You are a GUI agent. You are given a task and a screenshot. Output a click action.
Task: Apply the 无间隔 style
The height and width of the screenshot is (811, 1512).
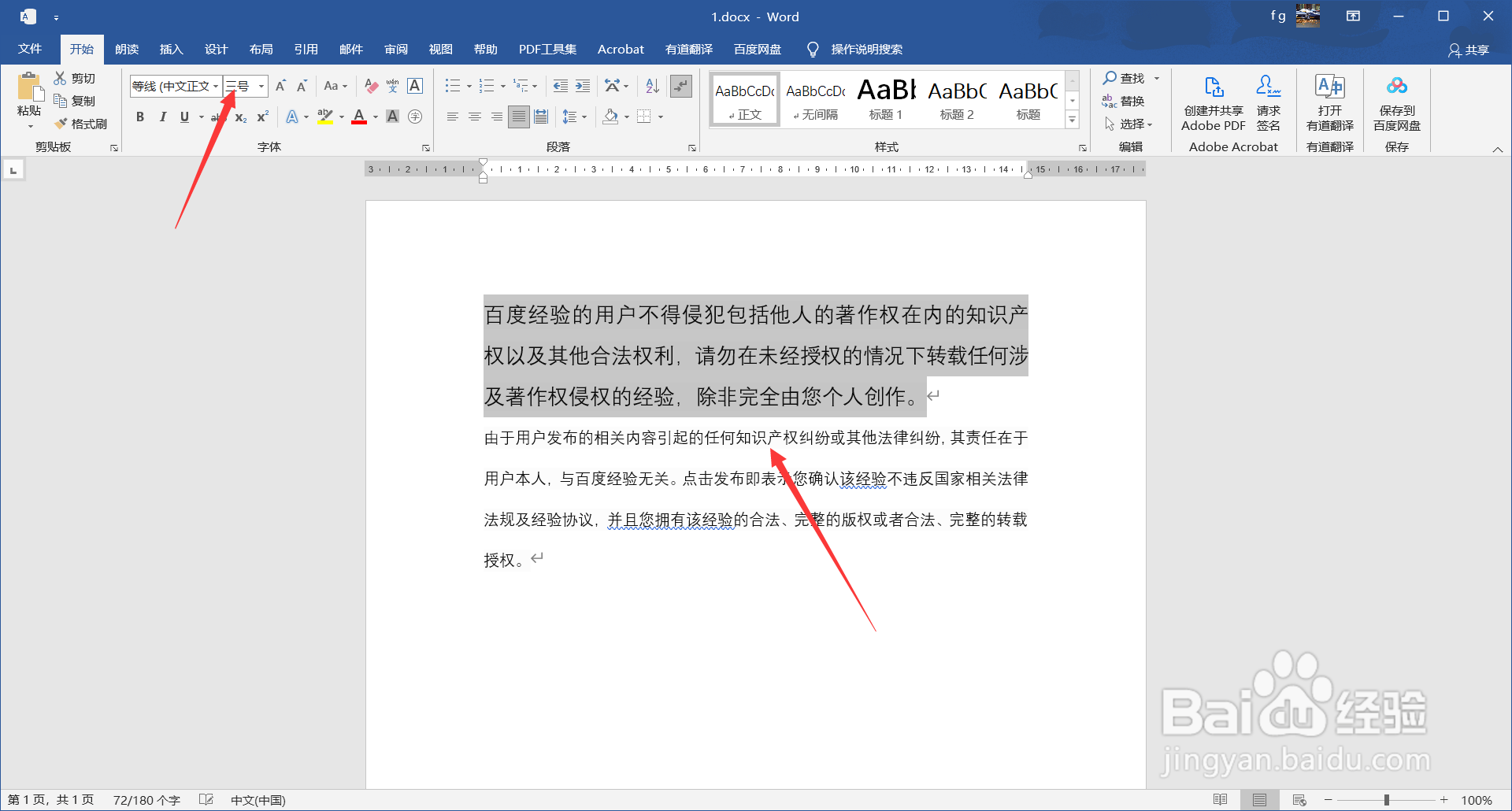(x=815, y=99)
